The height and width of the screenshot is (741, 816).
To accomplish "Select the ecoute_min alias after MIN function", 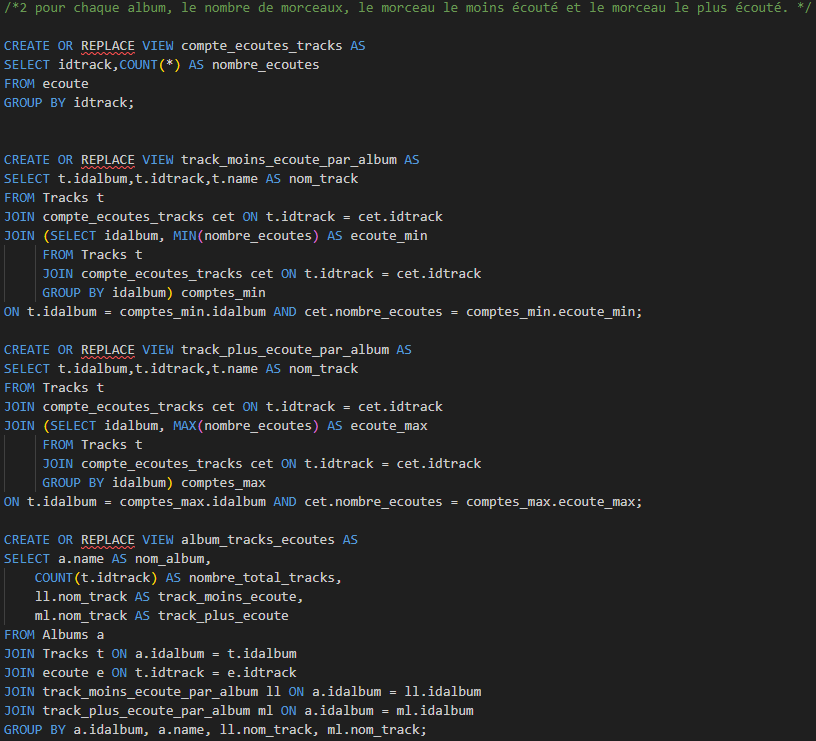I will pyautogui.click(x=389, y=236).
